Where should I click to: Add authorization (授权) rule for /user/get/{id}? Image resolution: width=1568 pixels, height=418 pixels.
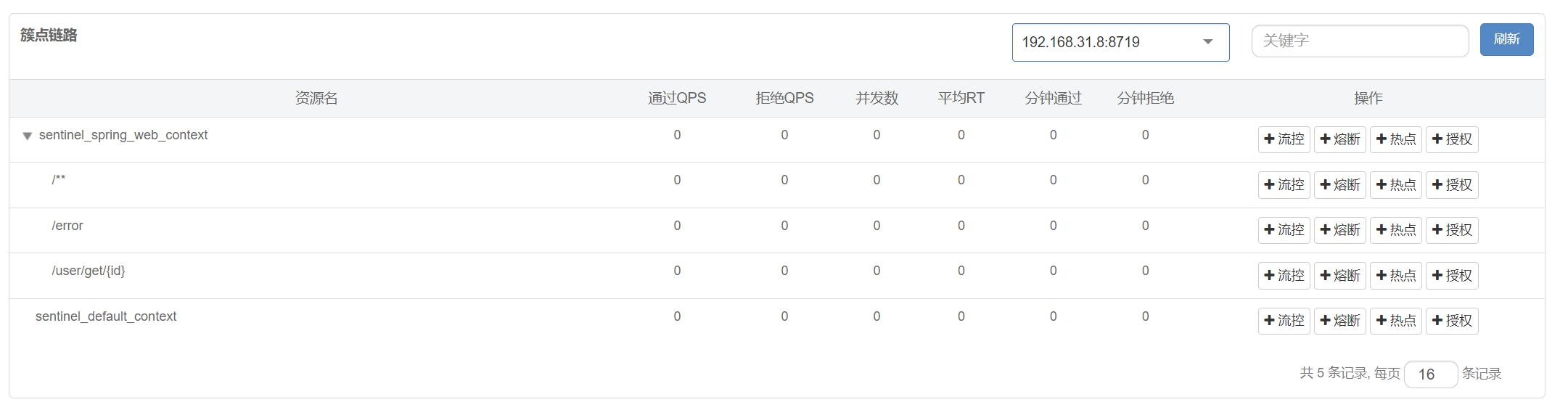tap(1451, 276)
